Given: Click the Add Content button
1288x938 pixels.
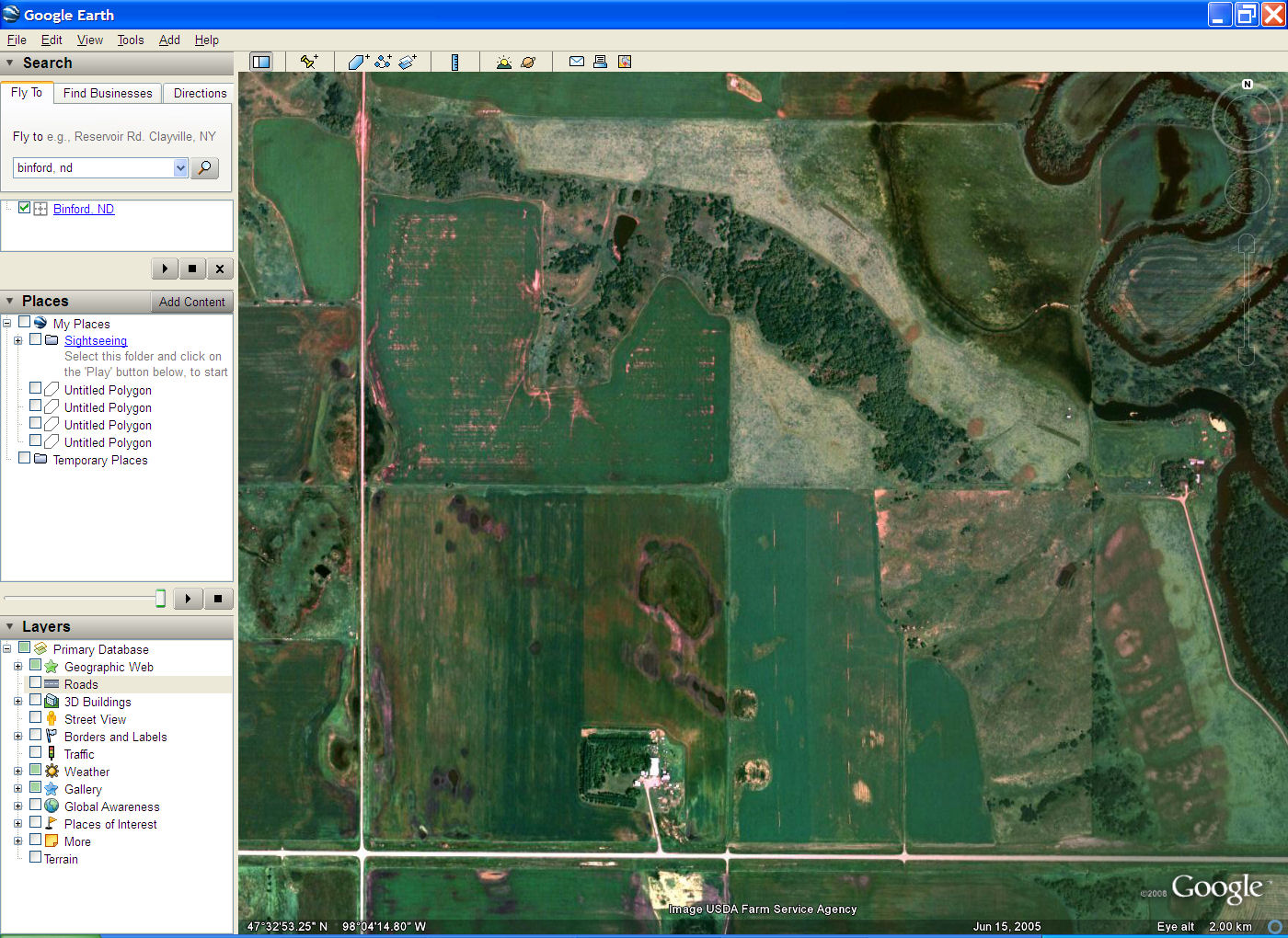Looking at the screenshot, I should [191, 302].
